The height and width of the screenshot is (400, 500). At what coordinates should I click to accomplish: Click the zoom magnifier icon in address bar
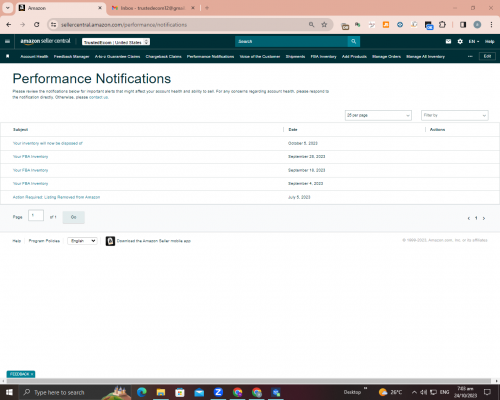click(x=311, y=25)
